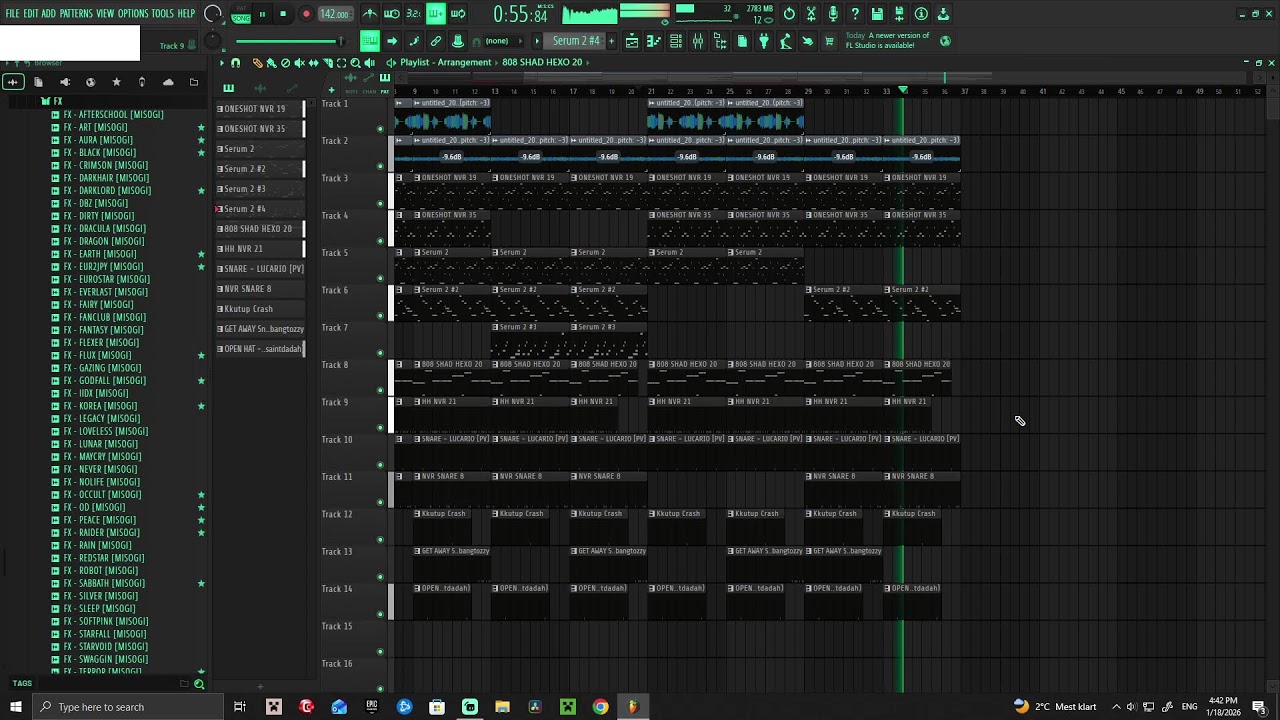Toggle blend recording overdub
This screenshot has width=1280, height=720.
[436, 14]
